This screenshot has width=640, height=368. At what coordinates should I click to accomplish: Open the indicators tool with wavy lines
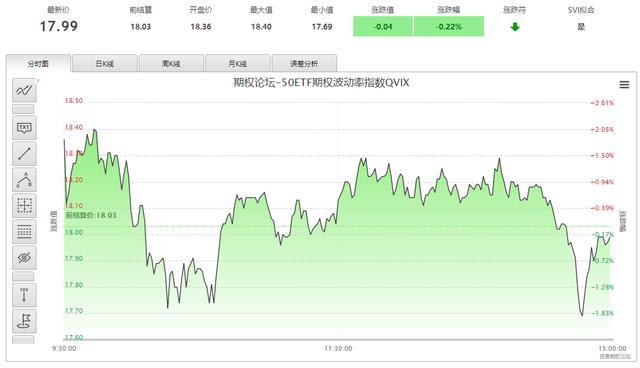pyautogui.click(x=24, y=90)
